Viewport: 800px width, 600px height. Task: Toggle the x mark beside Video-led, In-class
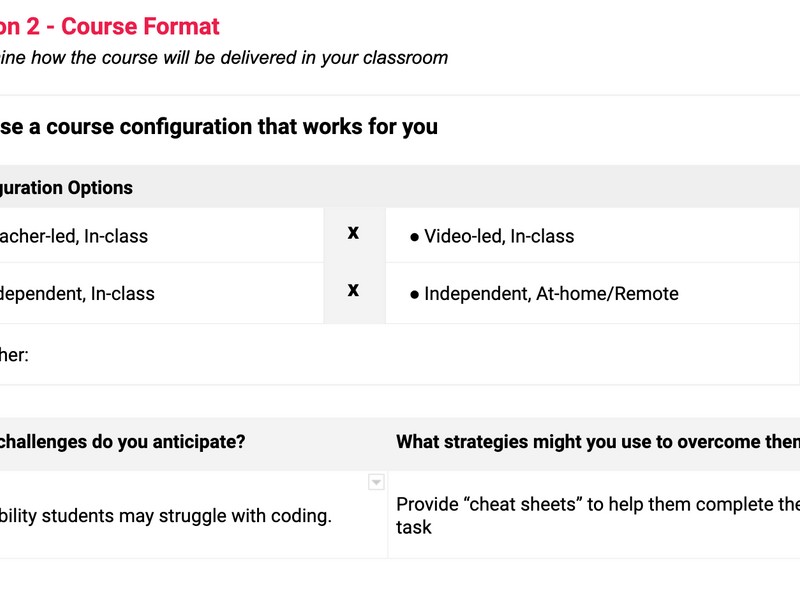click(353, 233)
